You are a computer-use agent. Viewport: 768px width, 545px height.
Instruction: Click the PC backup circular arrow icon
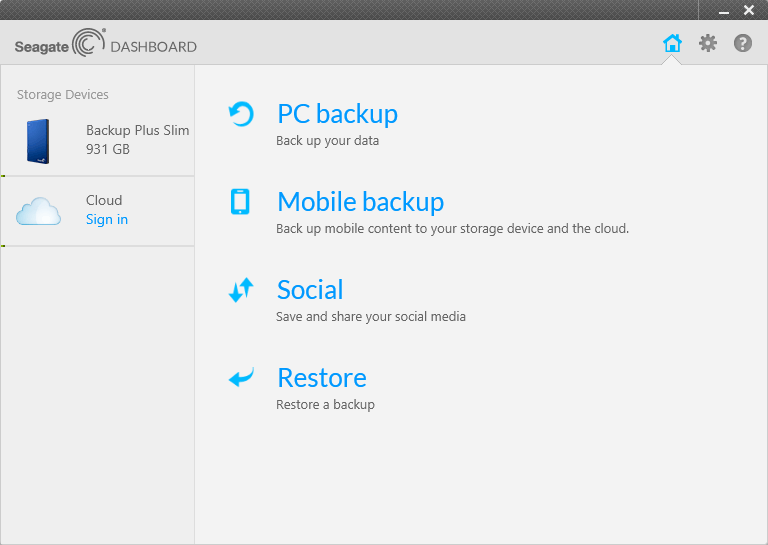(x=241, y=114)
